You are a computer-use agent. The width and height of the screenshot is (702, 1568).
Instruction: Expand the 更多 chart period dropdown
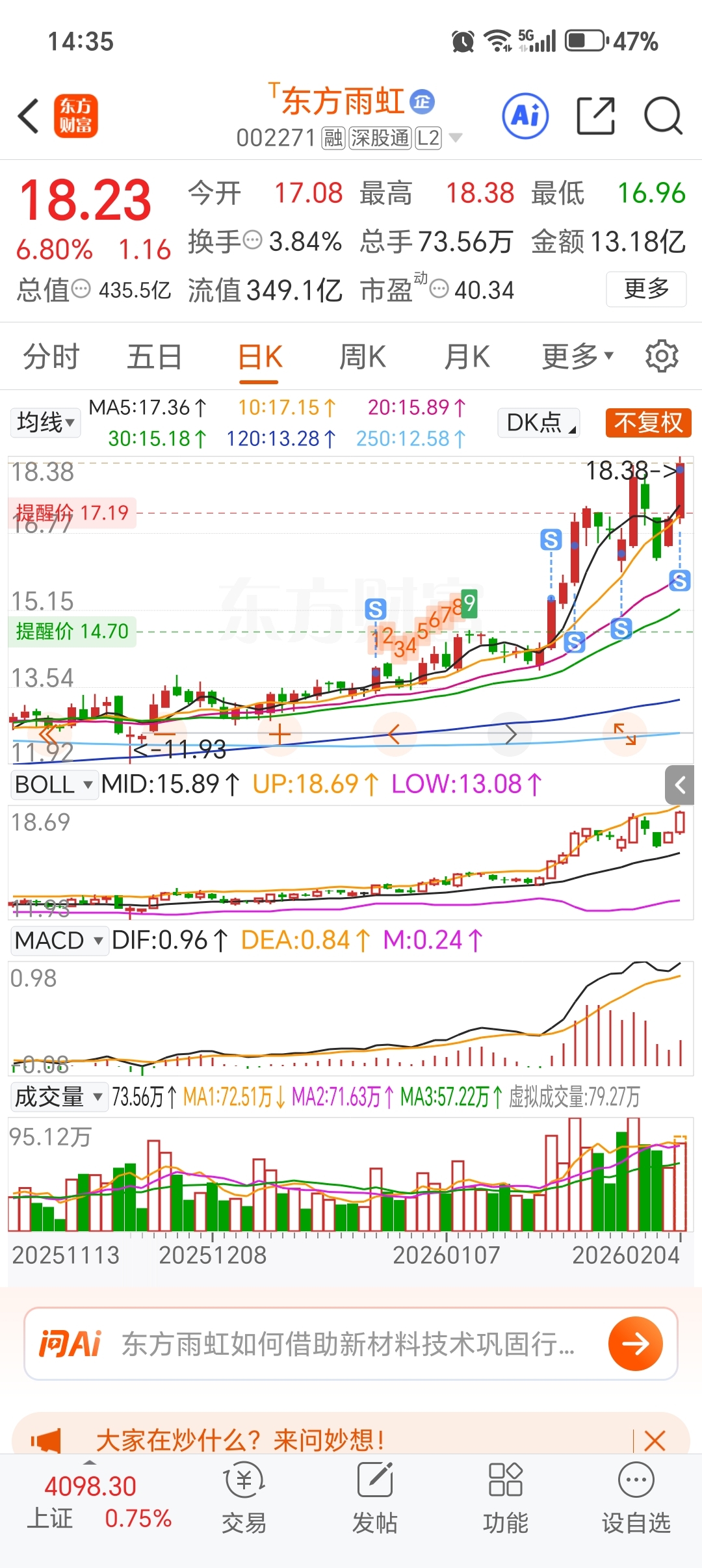(x=577, y=356)
